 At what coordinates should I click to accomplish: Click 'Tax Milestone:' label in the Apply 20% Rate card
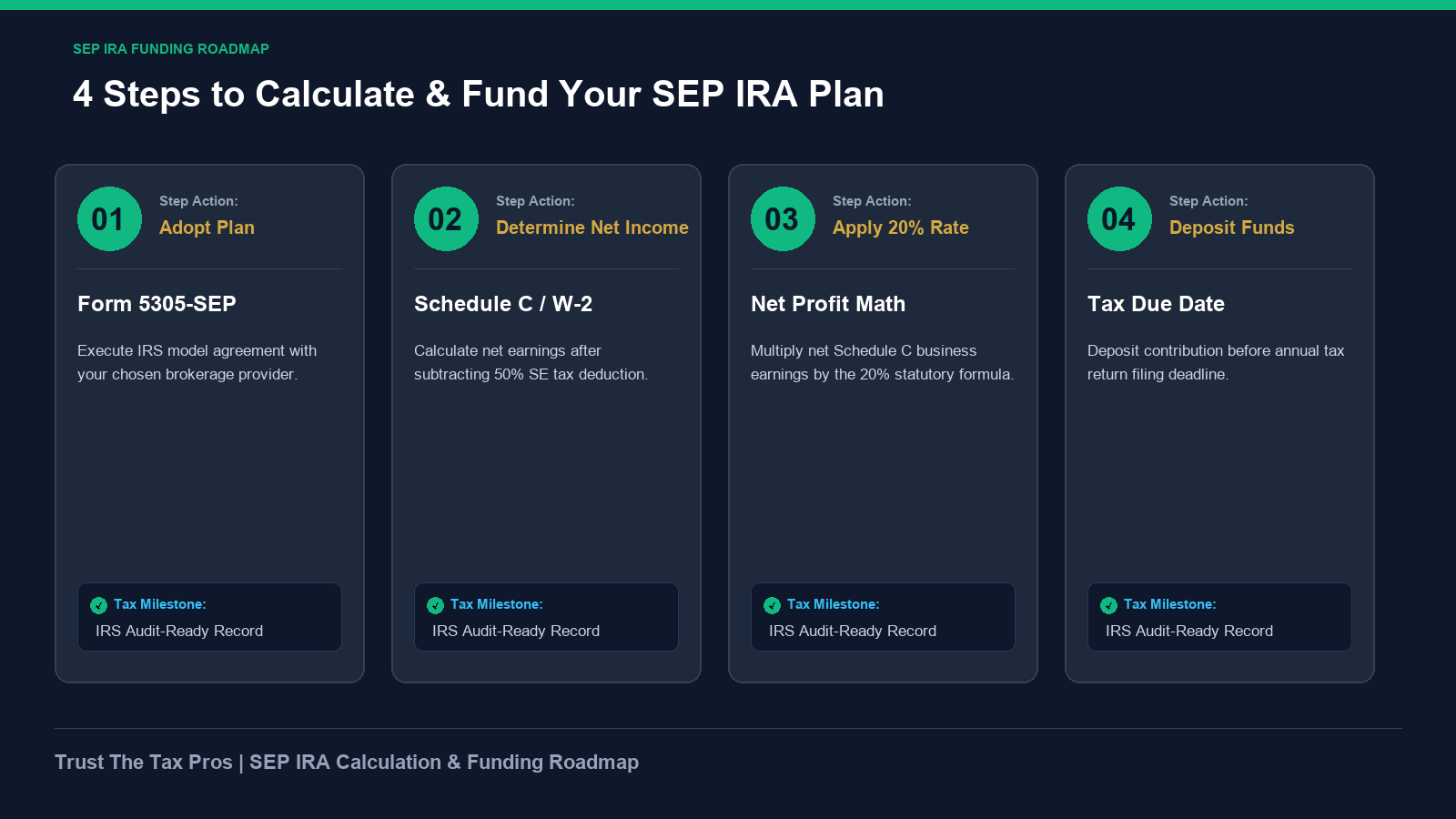[834, 604]
